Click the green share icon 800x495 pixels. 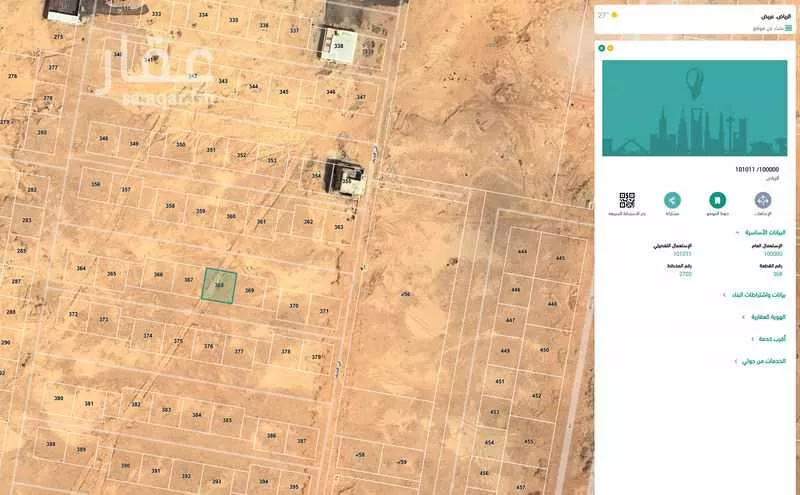(672, 201)
